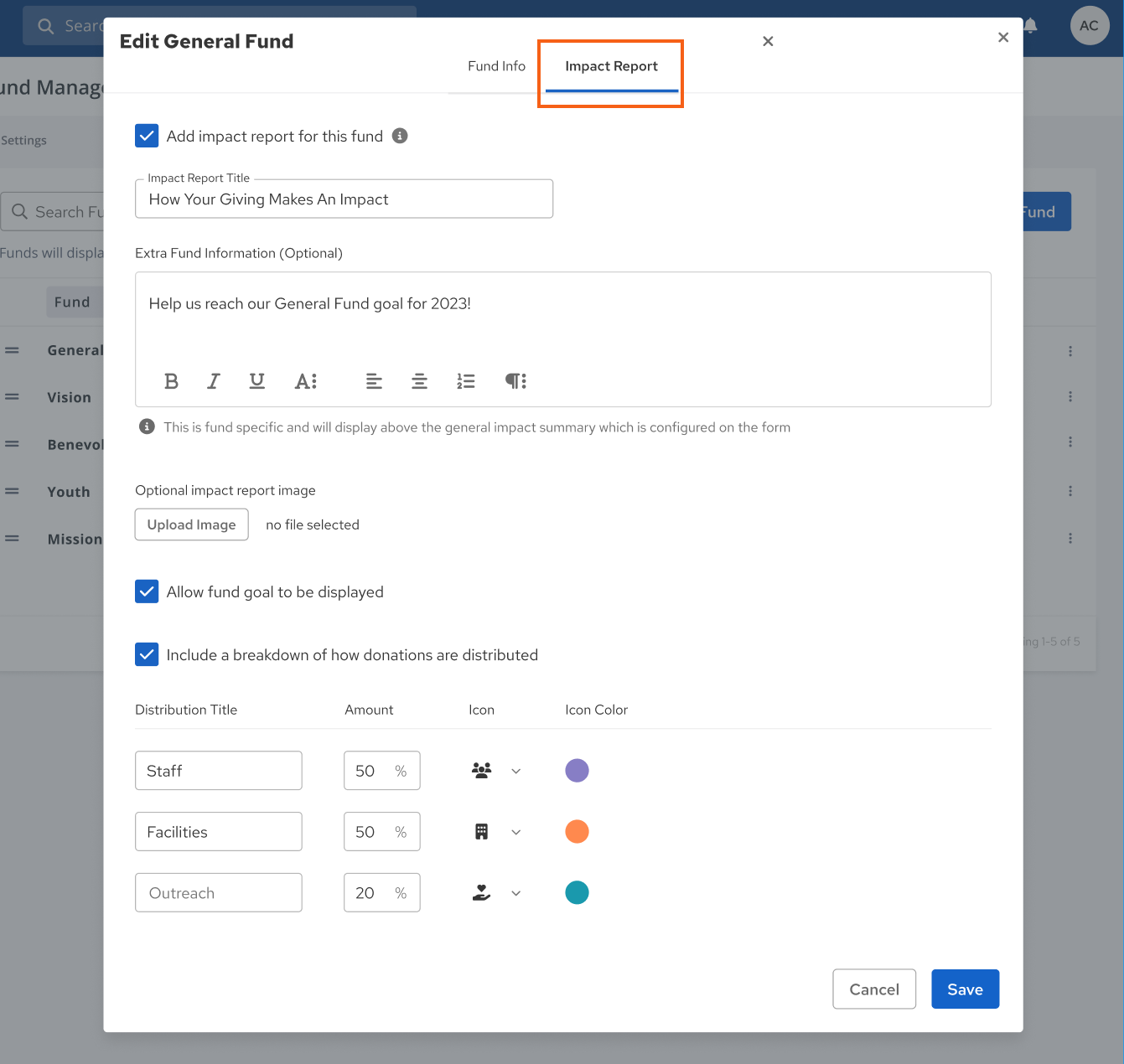This screenshot has height=1064, width=1124.
Task: Uncheck Add impact report for this fund
Action: click(147, 136)
